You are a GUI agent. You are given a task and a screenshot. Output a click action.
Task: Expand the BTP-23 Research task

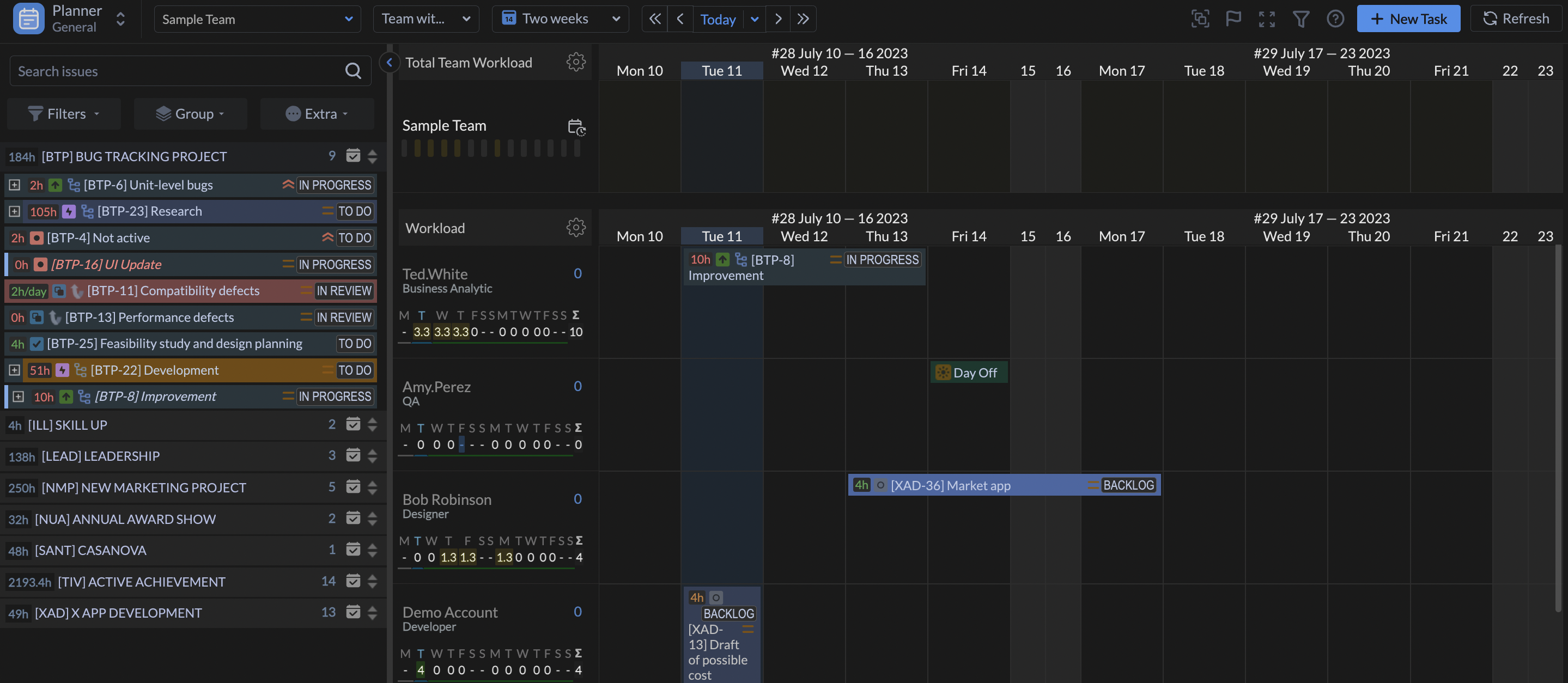[x=15, y=211]
